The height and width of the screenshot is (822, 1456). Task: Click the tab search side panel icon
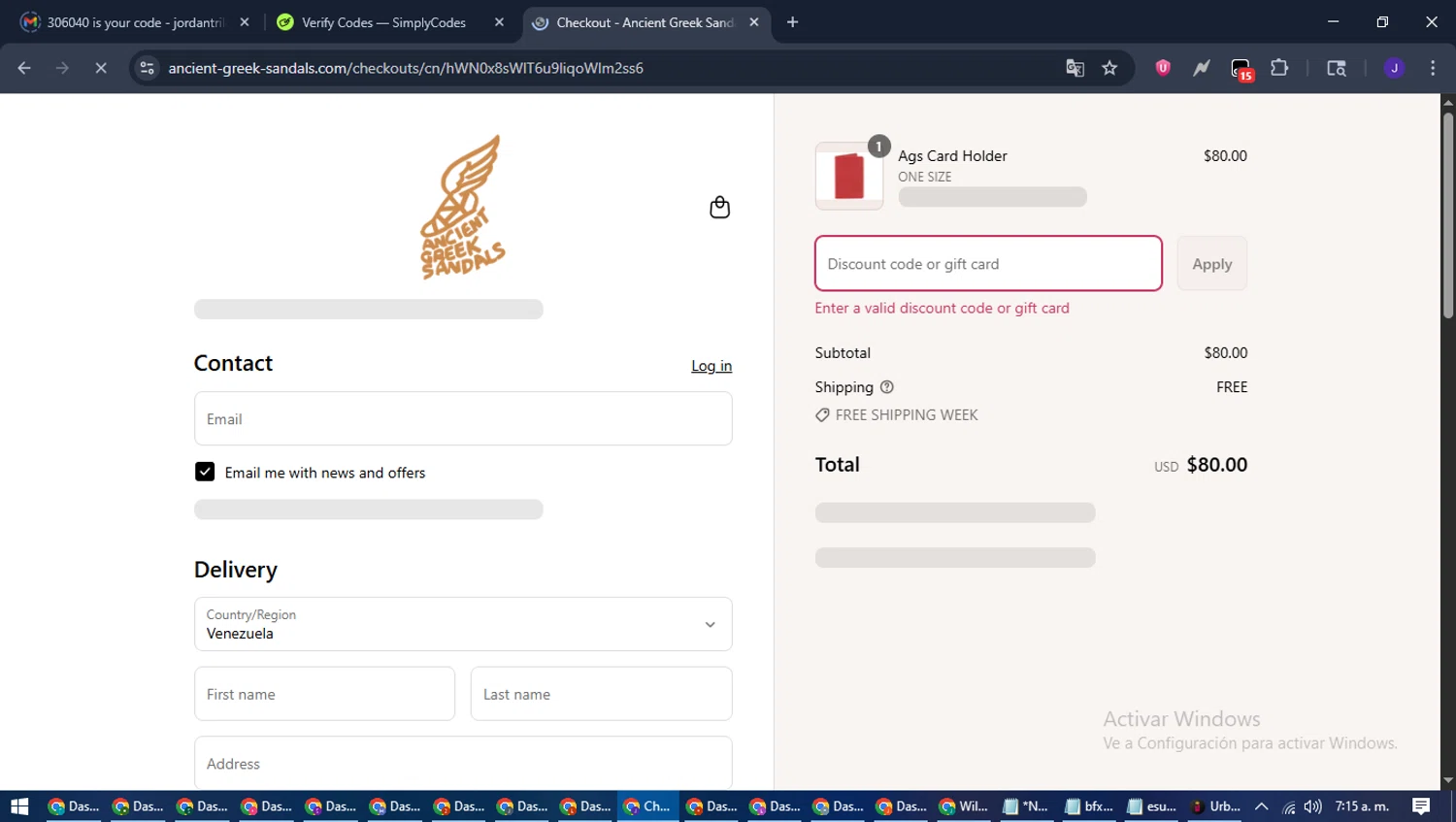tap(1337, 68)
